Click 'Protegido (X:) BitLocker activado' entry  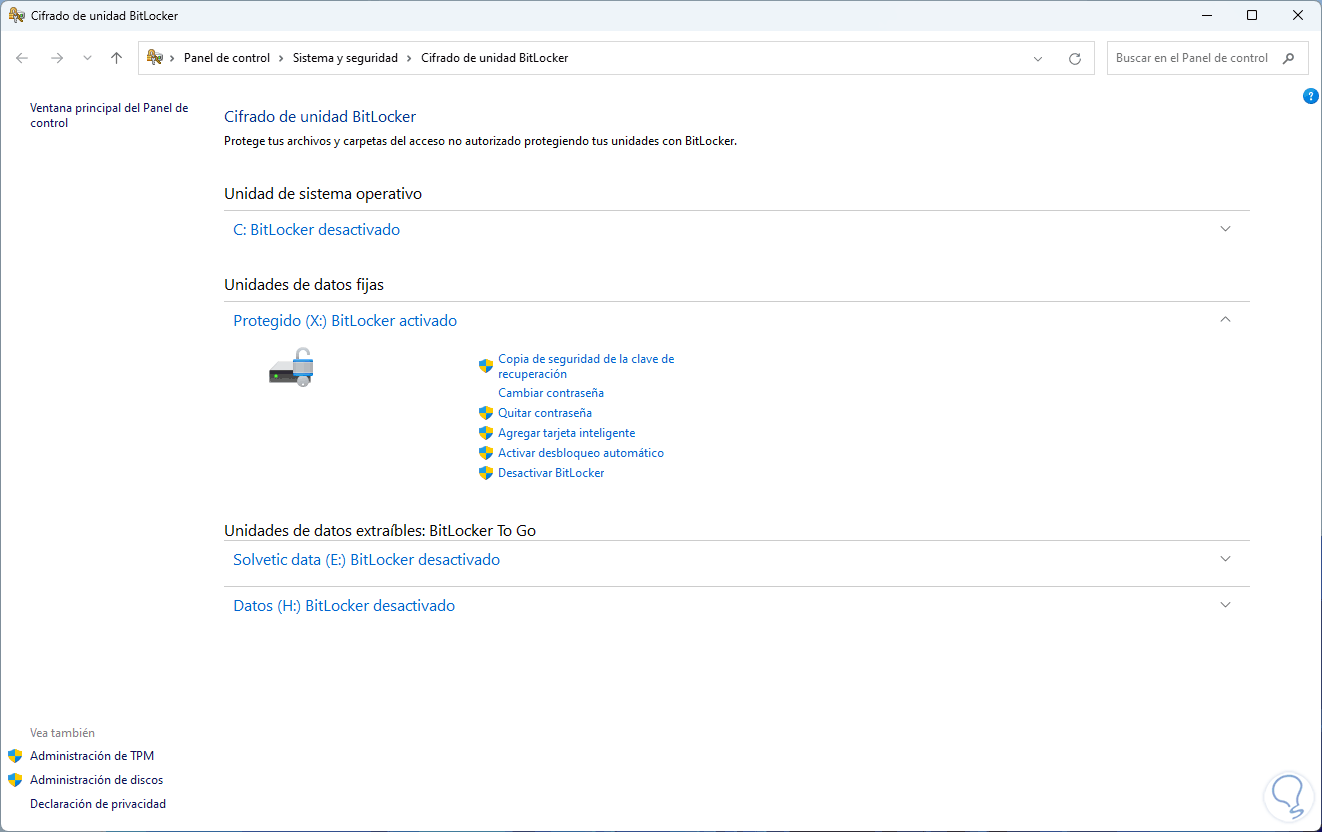pos(345,321)
